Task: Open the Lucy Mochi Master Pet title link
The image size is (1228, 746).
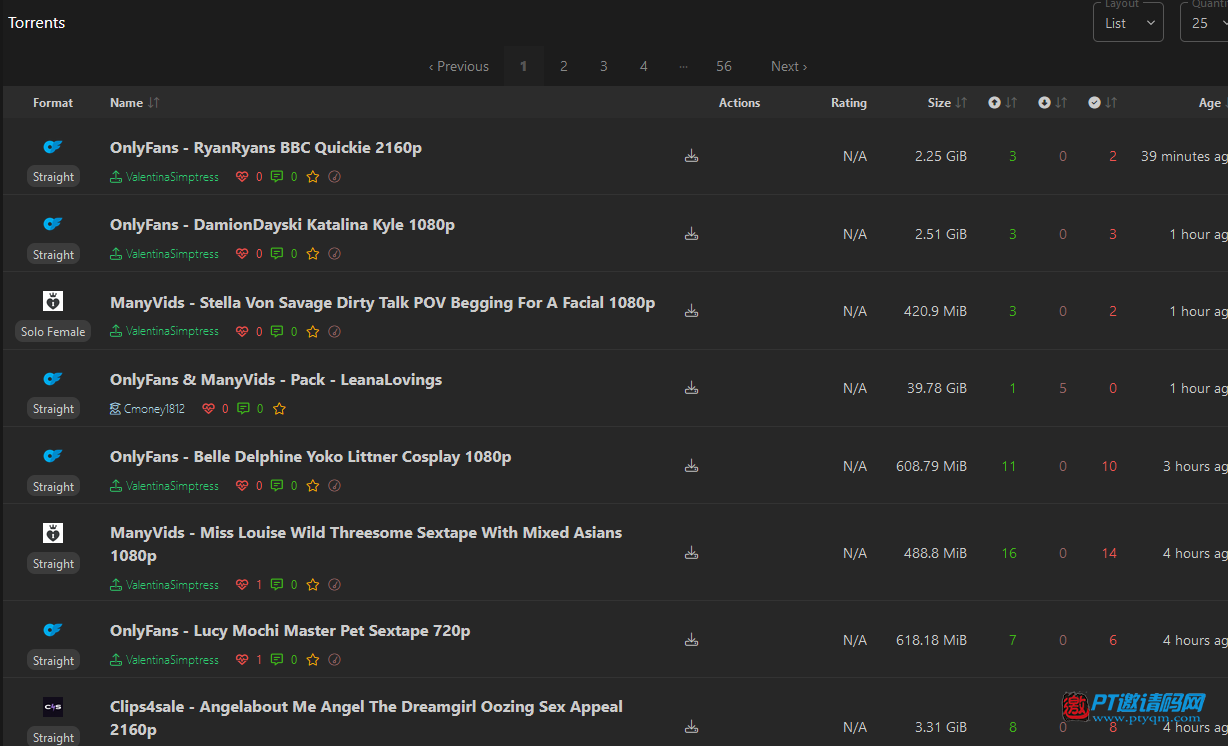Action: tap(290, 631)
